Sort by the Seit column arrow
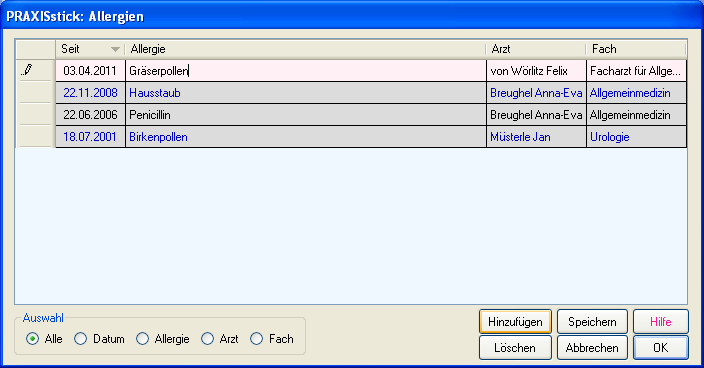The image size is (704, 368). pos(115,49)
